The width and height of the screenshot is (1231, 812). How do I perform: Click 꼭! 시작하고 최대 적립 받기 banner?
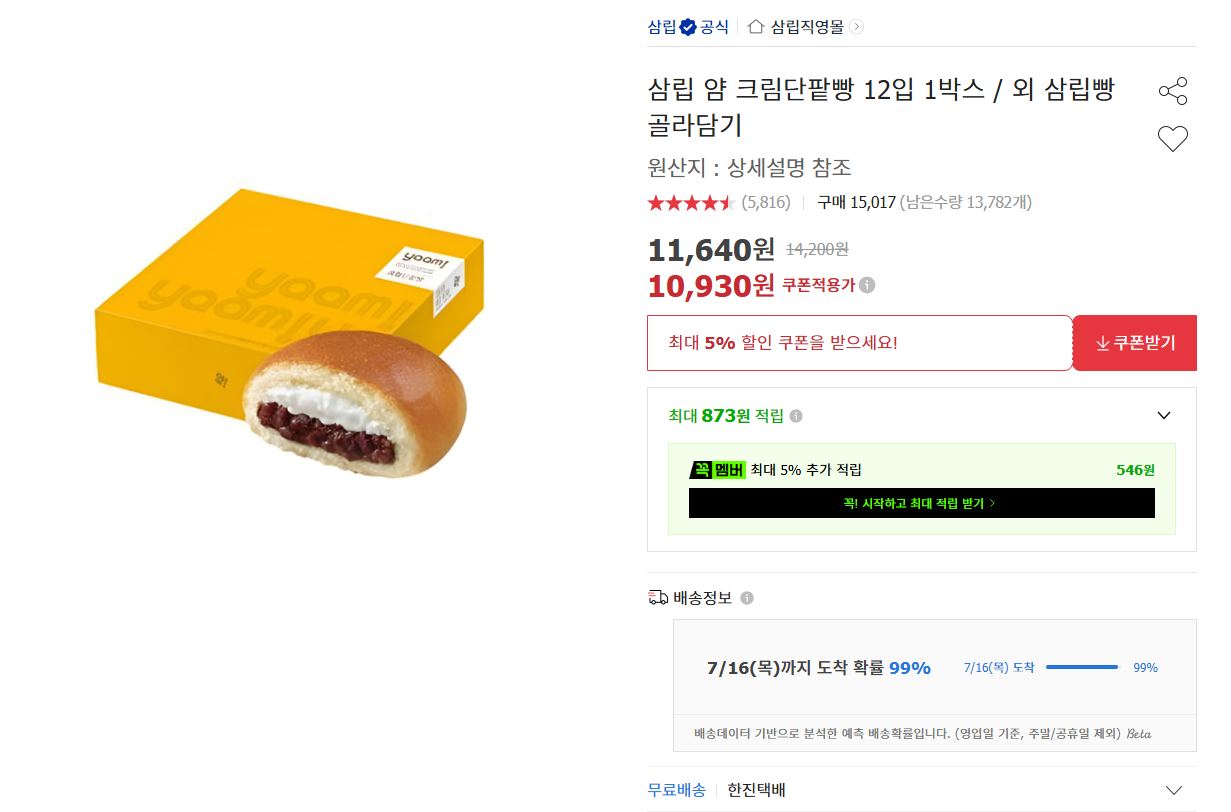pyautogui.click(x=921, y=503)
